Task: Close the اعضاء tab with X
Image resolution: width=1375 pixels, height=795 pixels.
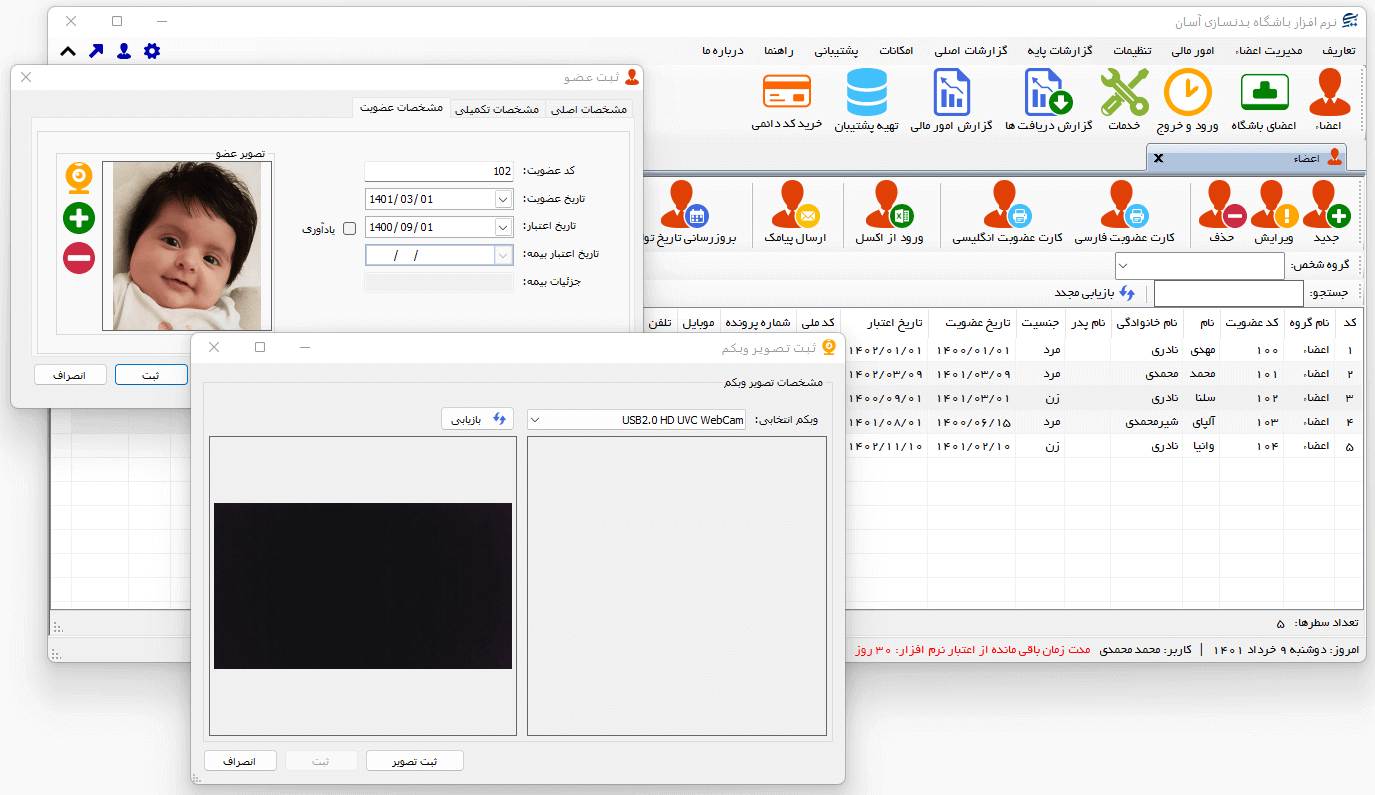Action: (x=1159, y=158)
